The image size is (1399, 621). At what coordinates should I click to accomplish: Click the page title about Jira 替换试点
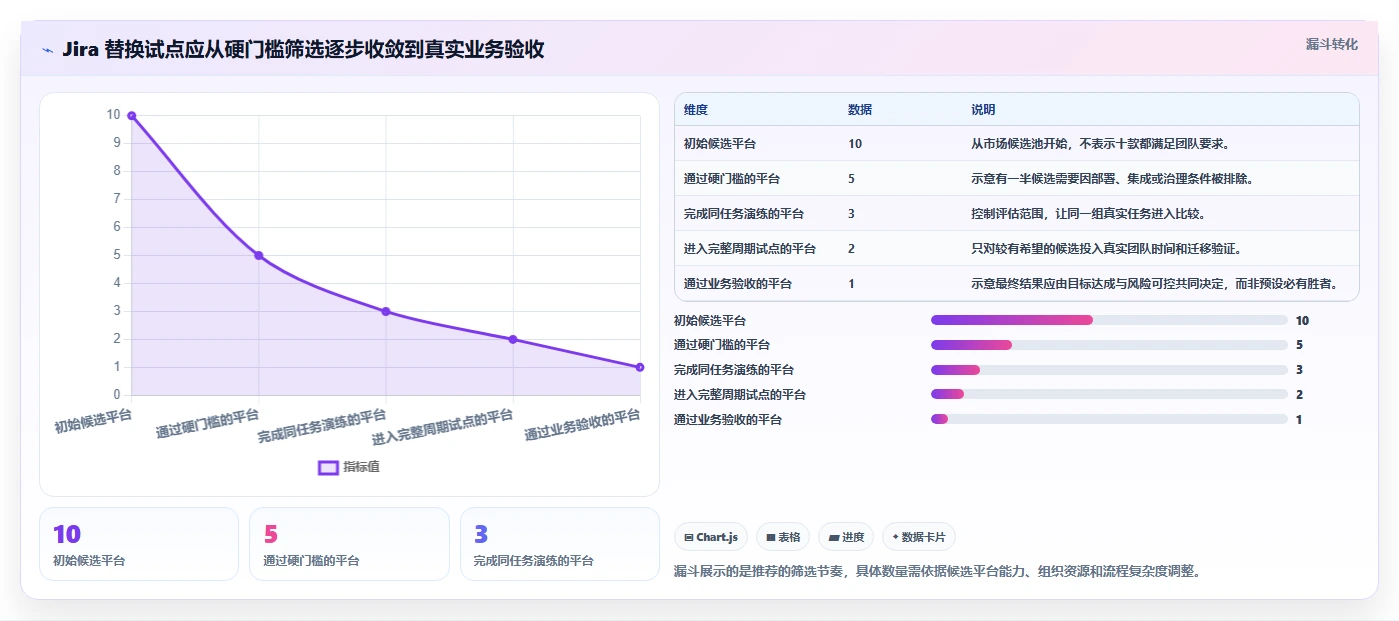point(303,50)
